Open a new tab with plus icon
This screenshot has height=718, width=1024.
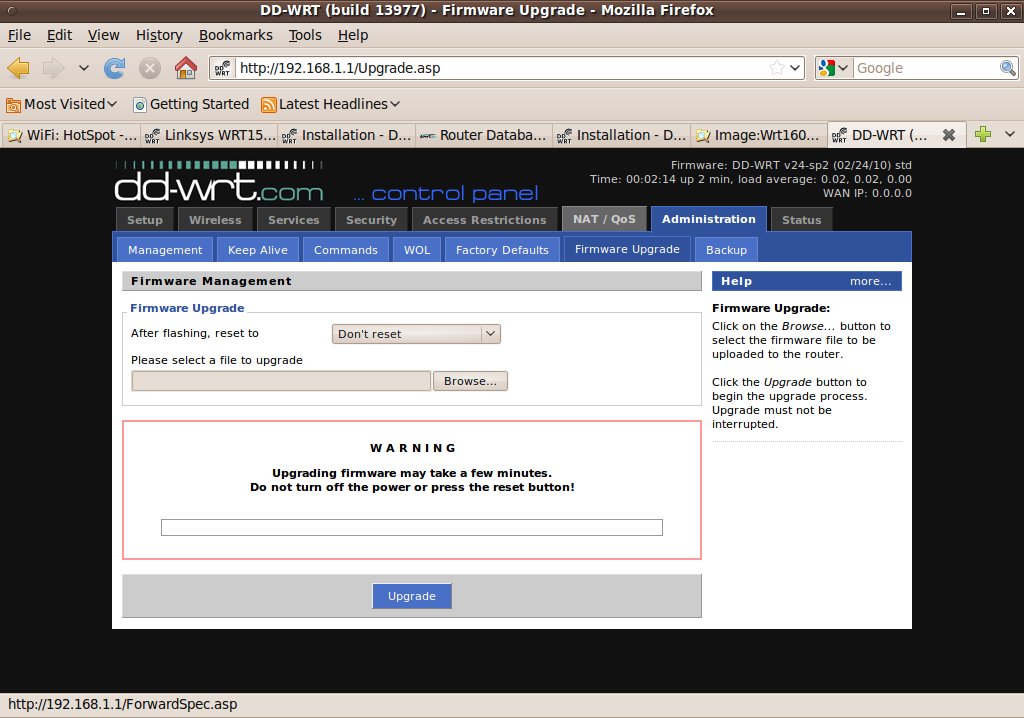(983, 135)
